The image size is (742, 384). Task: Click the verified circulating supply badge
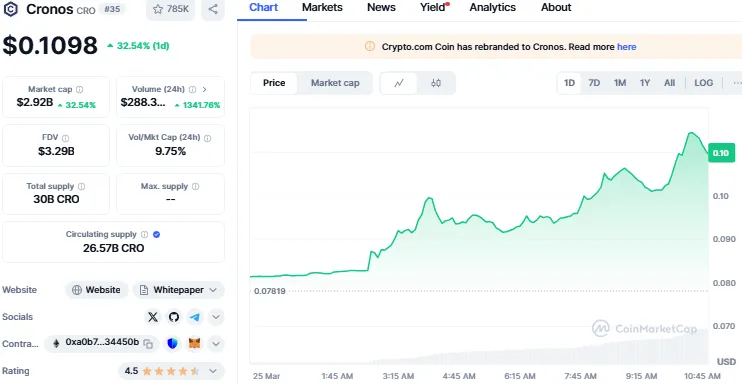157,234
